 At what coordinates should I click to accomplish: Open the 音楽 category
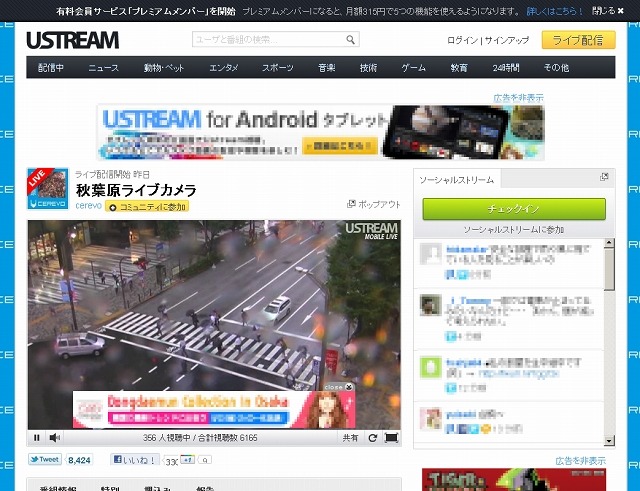coord(327,68)
